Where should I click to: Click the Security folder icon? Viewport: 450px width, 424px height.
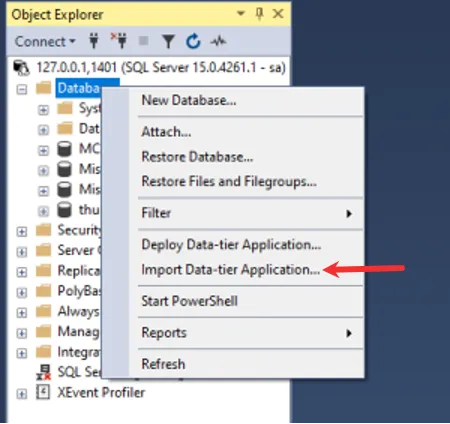point(43,230)
